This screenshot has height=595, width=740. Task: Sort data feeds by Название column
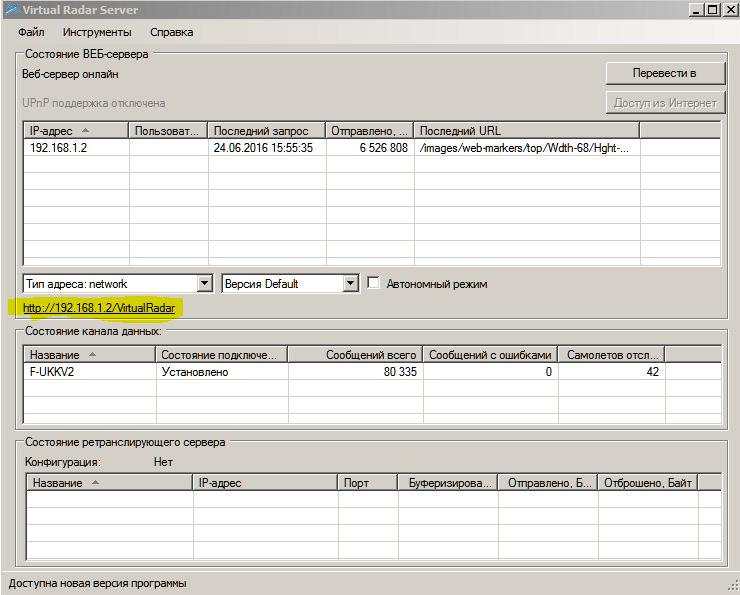90,355
